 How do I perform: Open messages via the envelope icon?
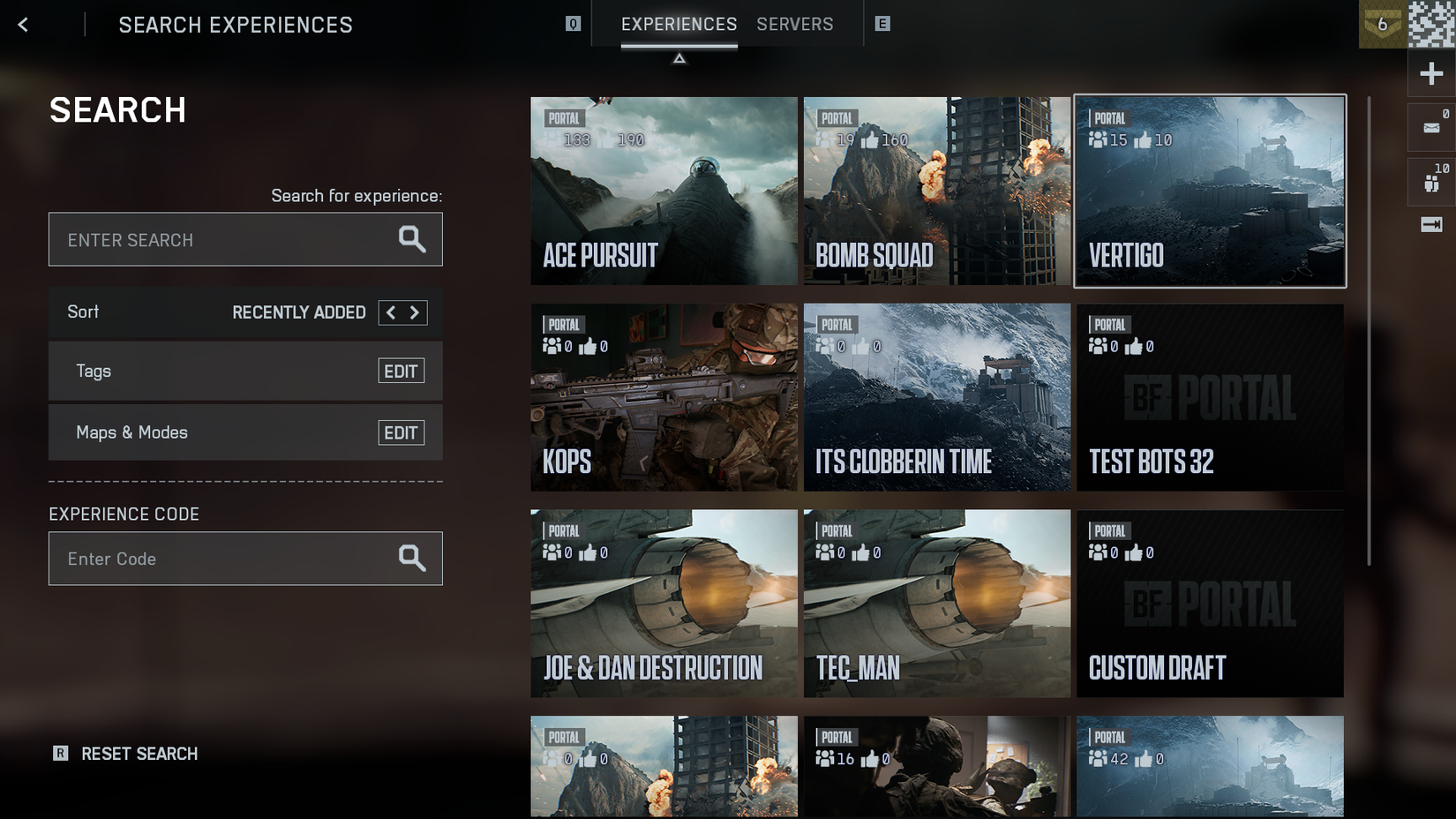(x=1430, y=126)
